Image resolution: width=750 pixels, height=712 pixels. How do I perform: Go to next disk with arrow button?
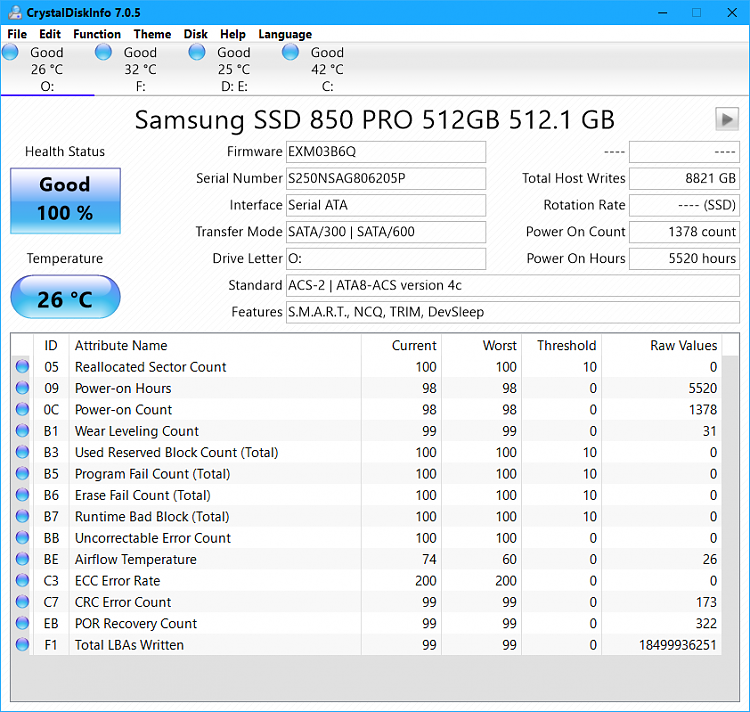pos(727,119)
